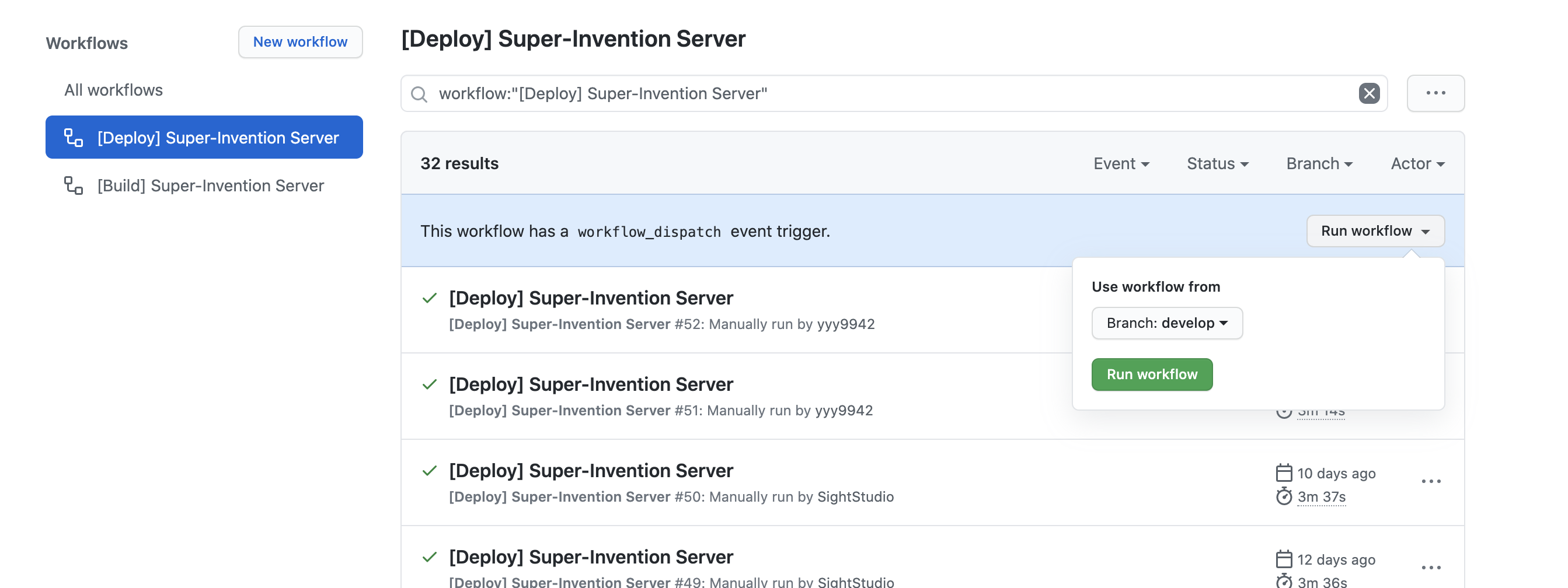Screen dimensions: 1568x588
Task: Click workflow icon next to [Deploy] Super-Invention Server in sidebar
Action: pos(74,138)
